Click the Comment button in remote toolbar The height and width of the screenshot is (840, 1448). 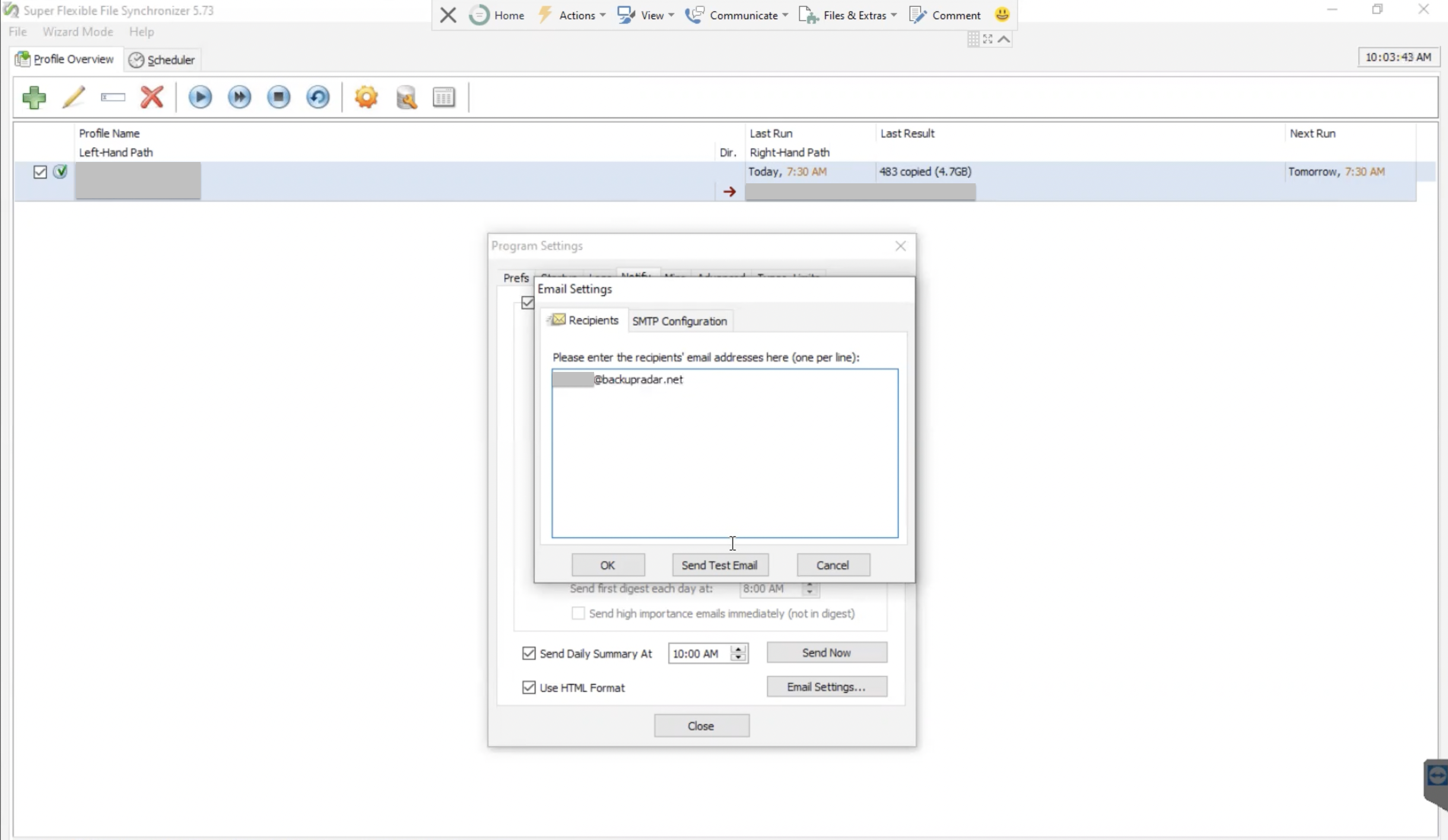tap(945, 15)
